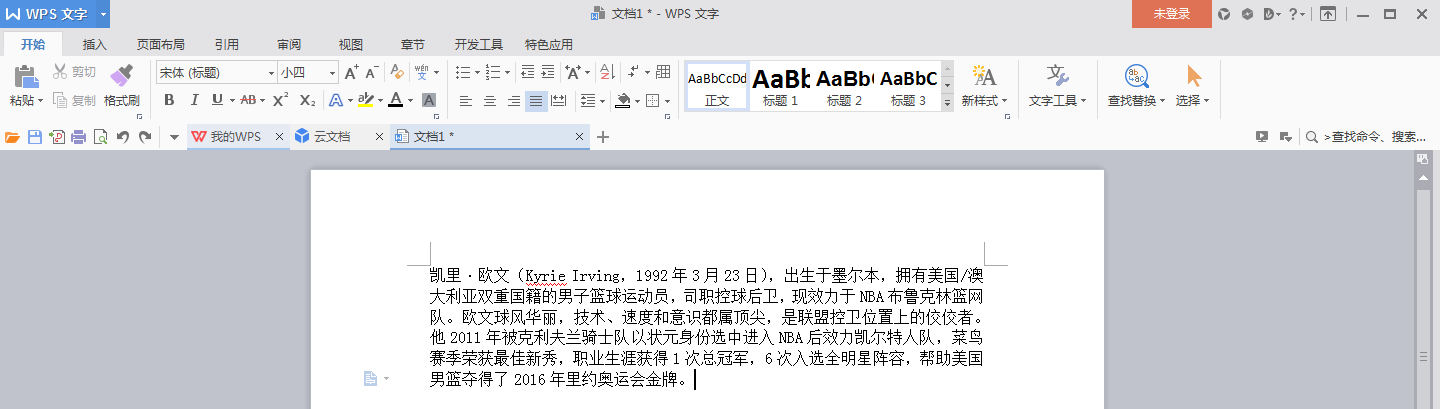Image resolution: width=1440 pixels, height=409 pixels.
Task: Expand line spacing dropdown
Action: click(603, 101)
